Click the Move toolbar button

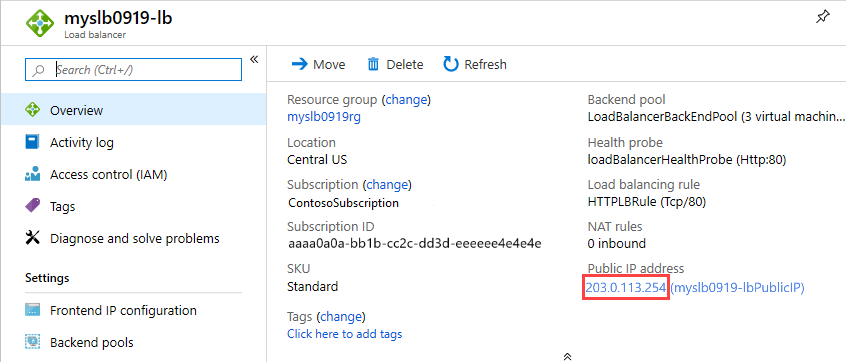(x=318, y=65)
